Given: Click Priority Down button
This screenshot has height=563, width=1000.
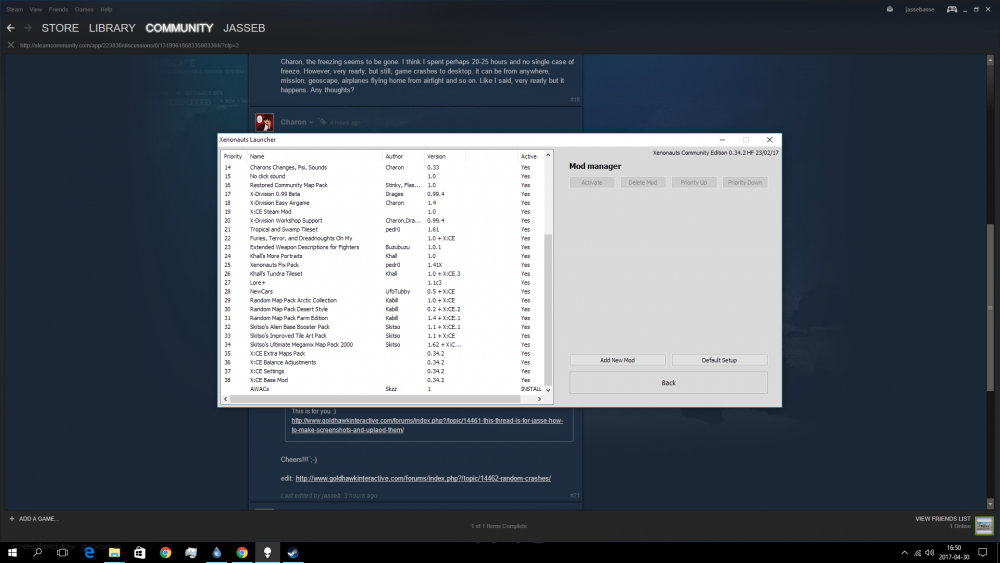Looking at the screenshot, I should (745, 182).
